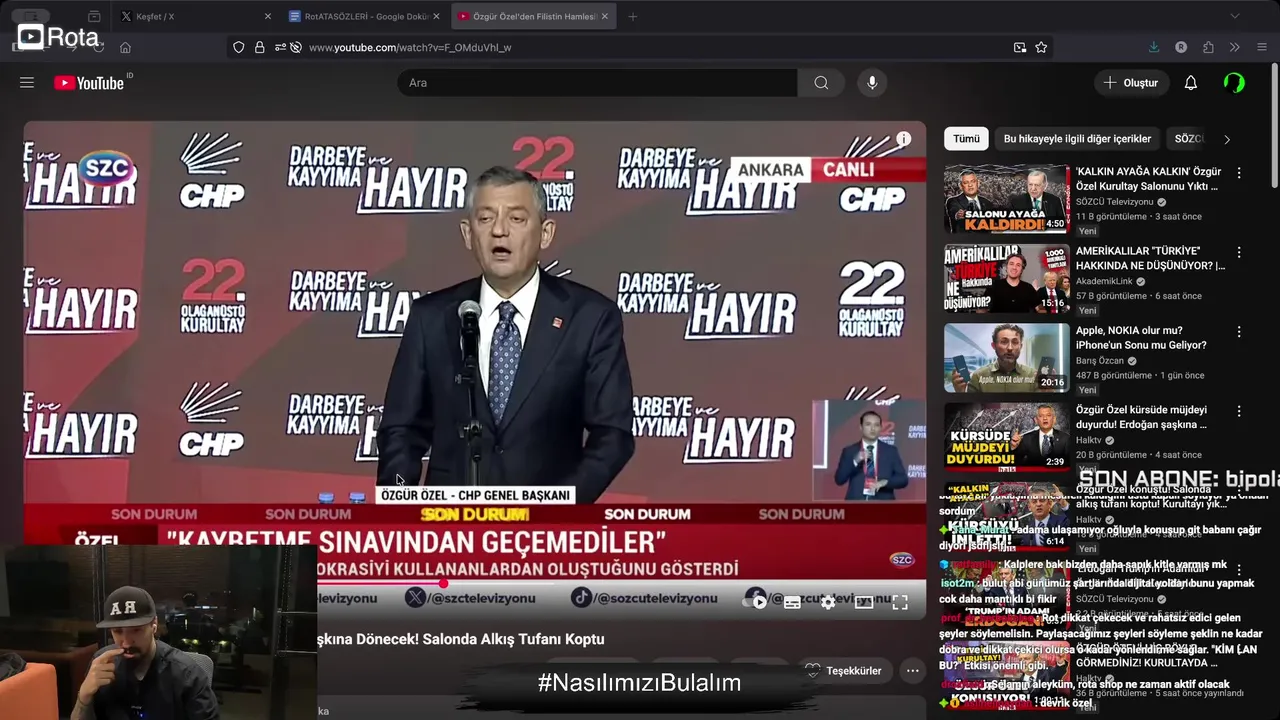Click the YouTube search field 'Ara'
Image resolution: width=1280 pixels, height=720 pixels.
598,83
